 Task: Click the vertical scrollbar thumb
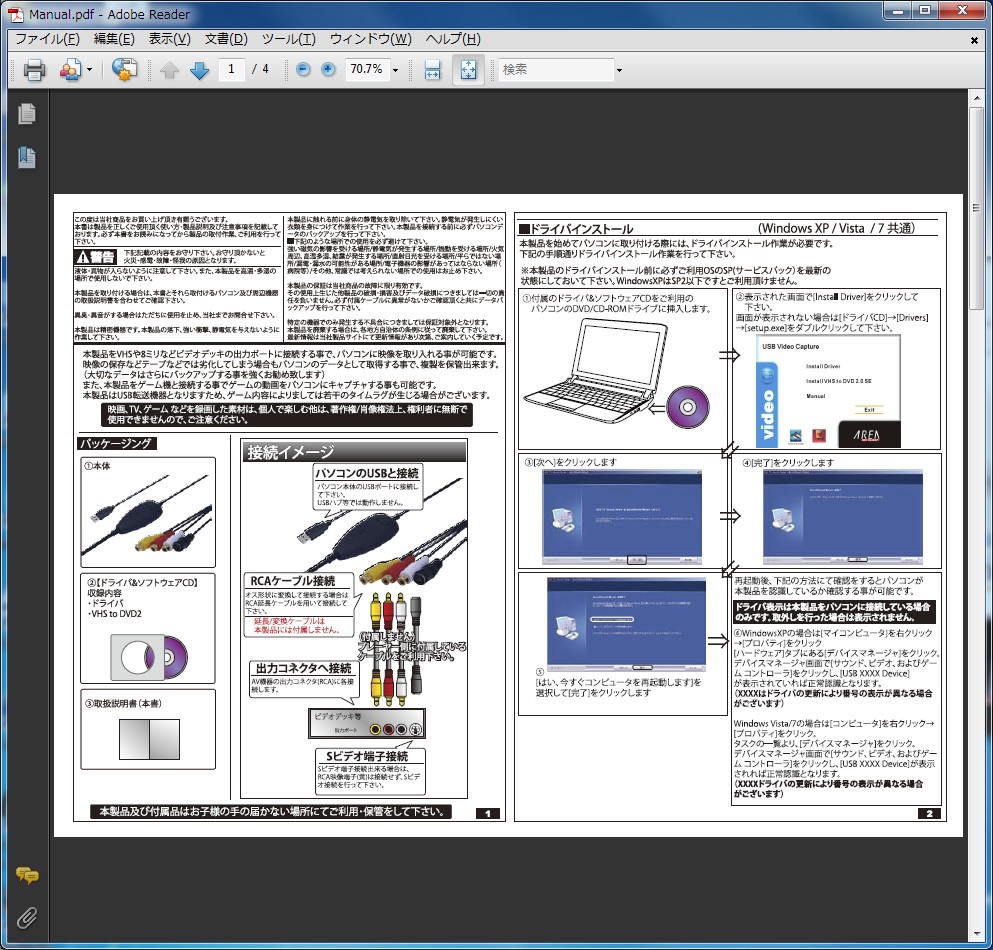(976, 208)
